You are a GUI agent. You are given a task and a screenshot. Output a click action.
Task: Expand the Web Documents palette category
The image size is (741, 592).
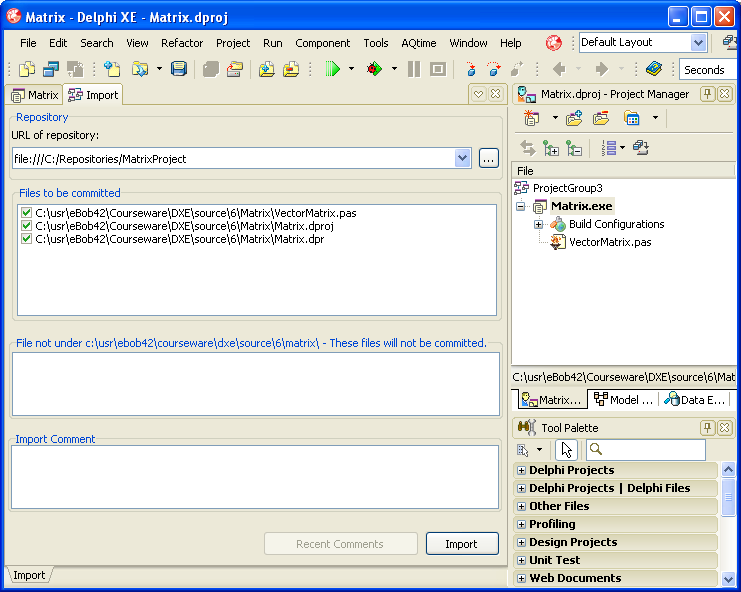(x=521, y=578)
